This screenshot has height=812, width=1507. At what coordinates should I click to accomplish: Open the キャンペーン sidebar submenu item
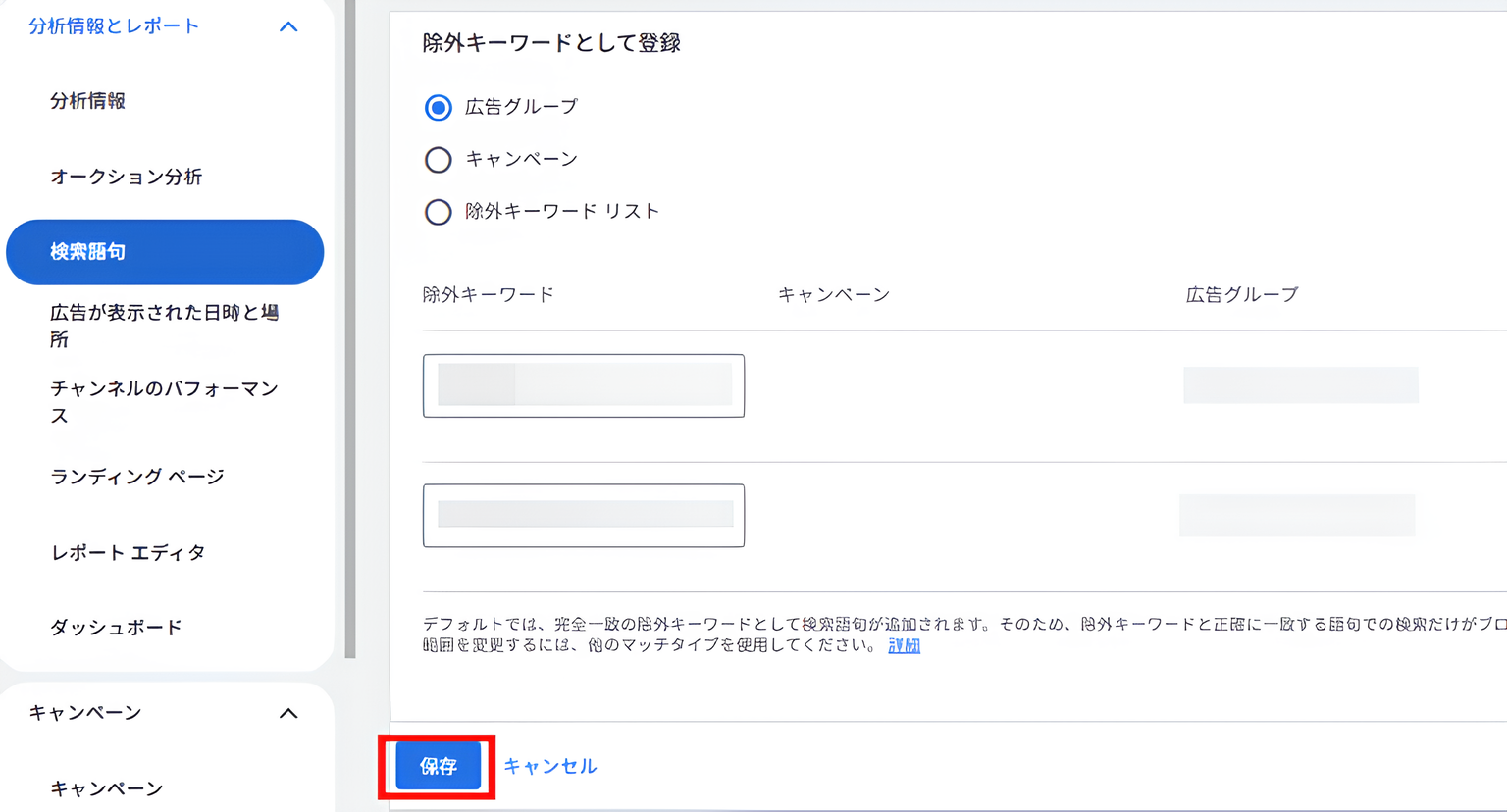pyautogui.click(x=106, y=787)
